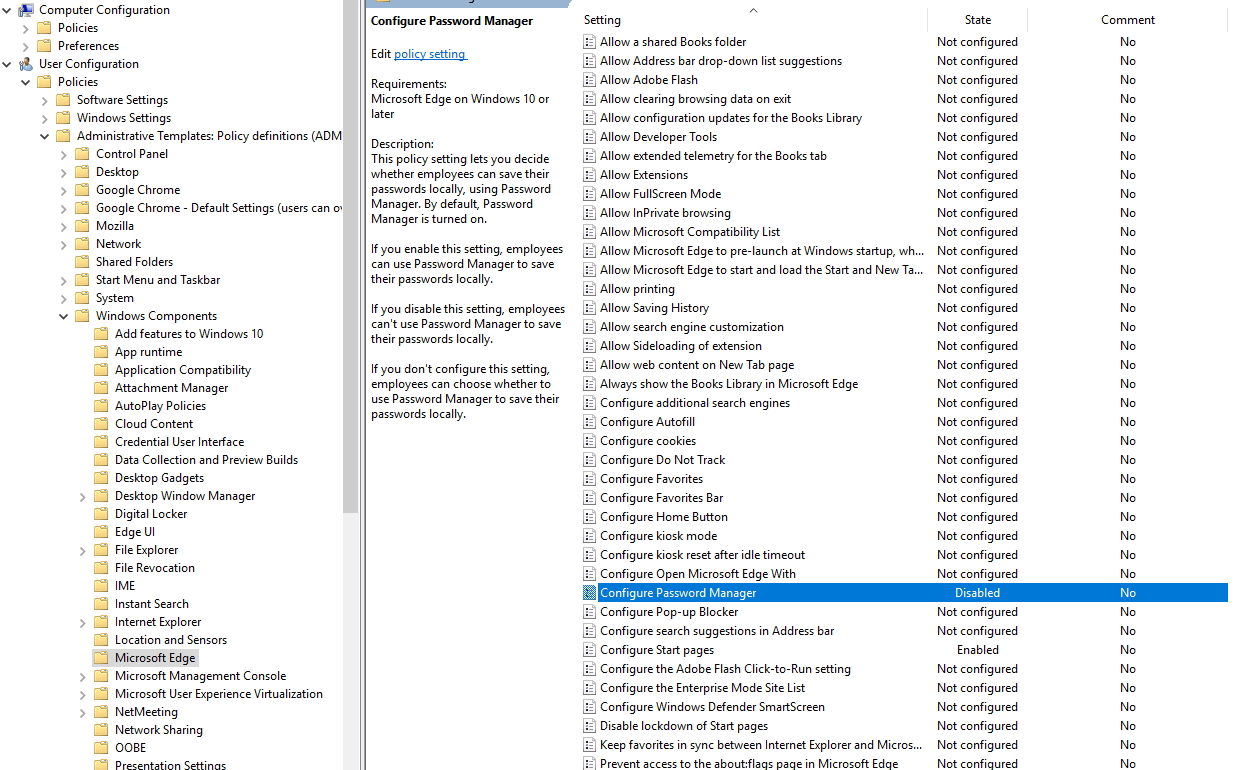Select 'Disable lockdown of Start pages' setting
Image resolution: width=1248 pixels, height=770 pixels.
point(684,726)
